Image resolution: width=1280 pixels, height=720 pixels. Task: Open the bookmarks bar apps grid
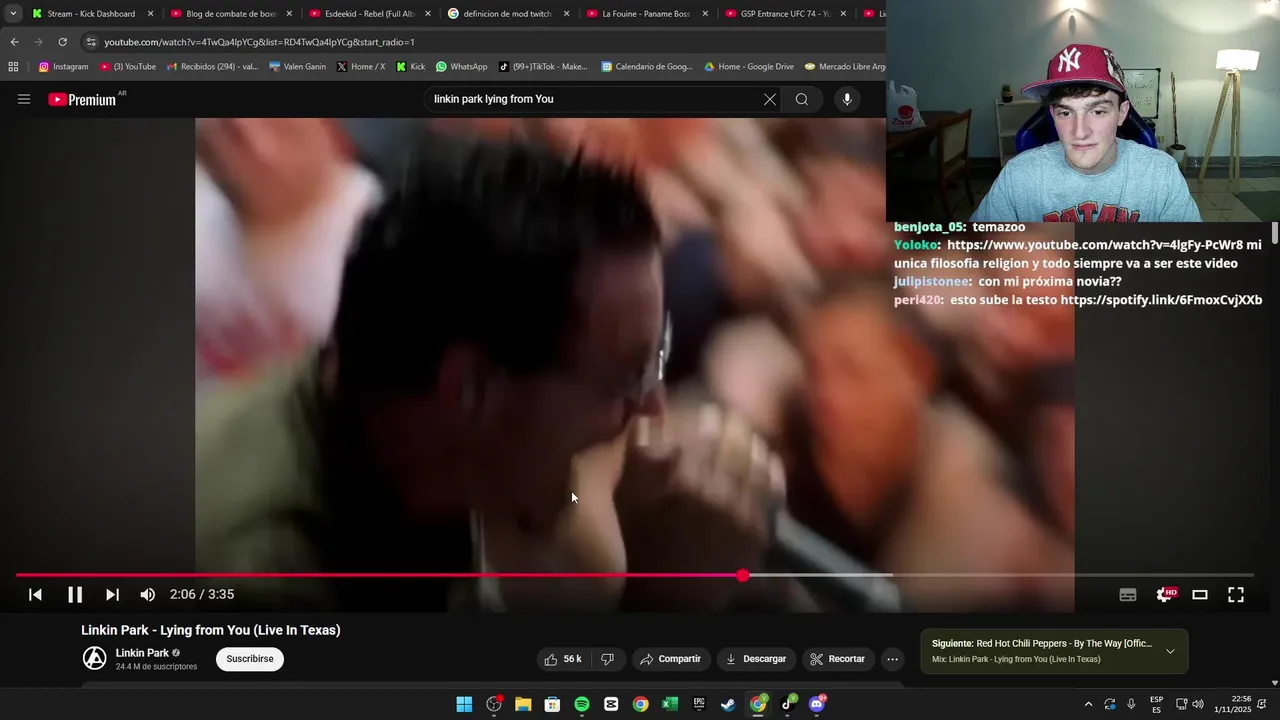(13, 67)
